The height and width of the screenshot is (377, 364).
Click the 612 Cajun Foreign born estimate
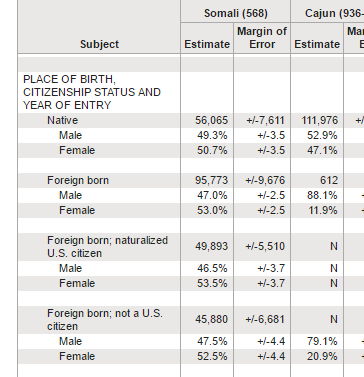[329, 180]
